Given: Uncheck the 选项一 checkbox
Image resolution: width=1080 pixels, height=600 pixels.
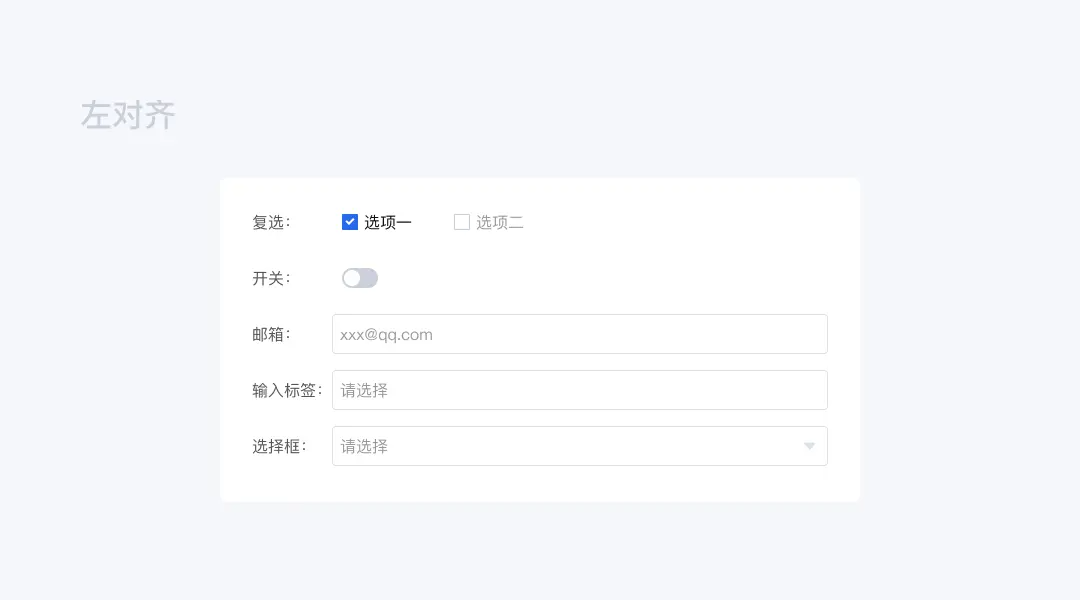Looking at the screenshot, I should [350, 222].
